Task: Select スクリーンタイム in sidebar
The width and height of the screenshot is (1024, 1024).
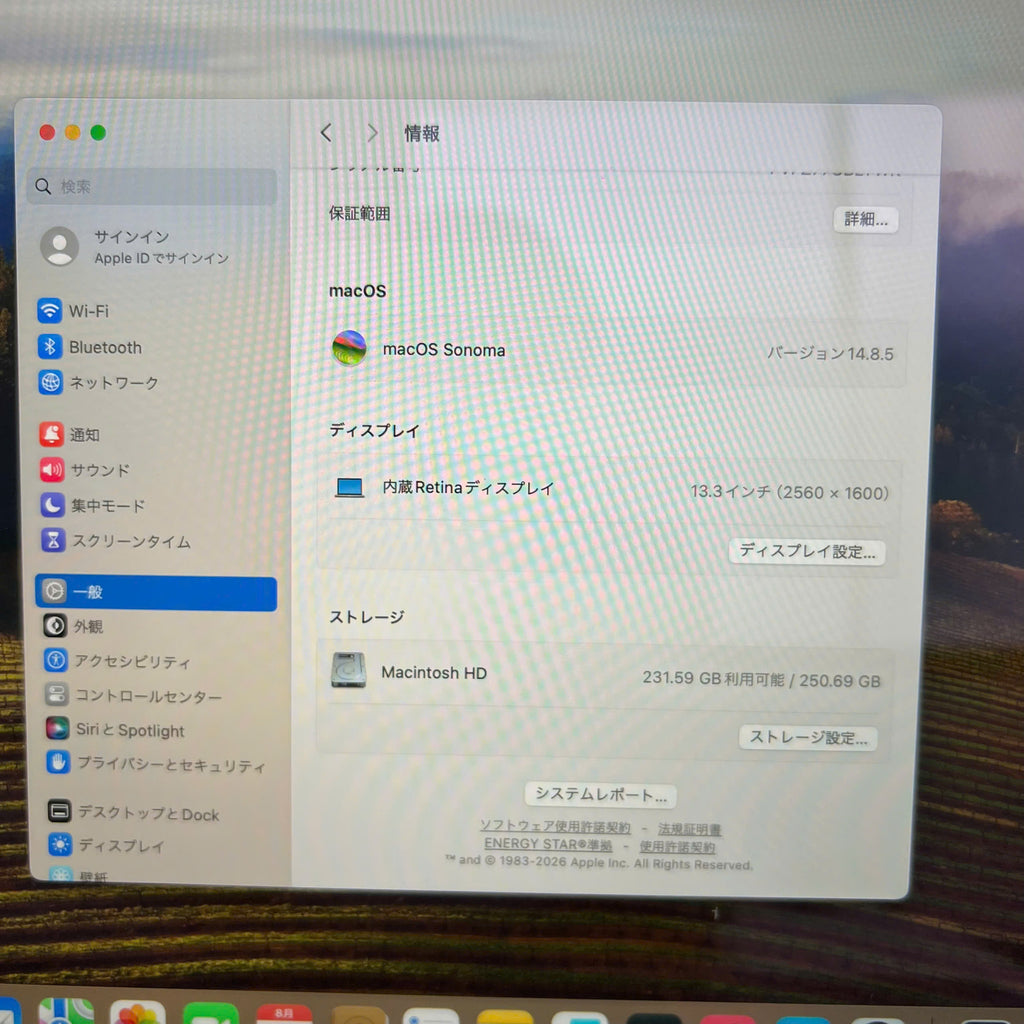Action: point(116,541)
